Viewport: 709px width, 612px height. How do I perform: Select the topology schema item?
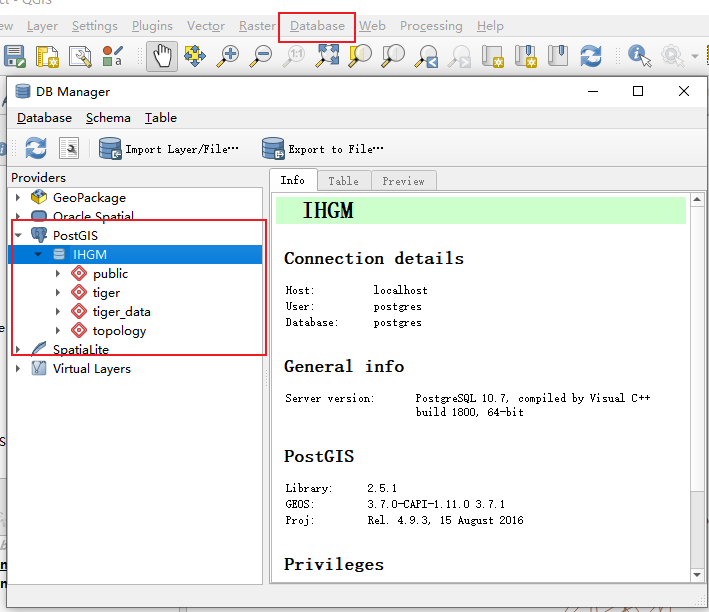[x=119, y=331]
